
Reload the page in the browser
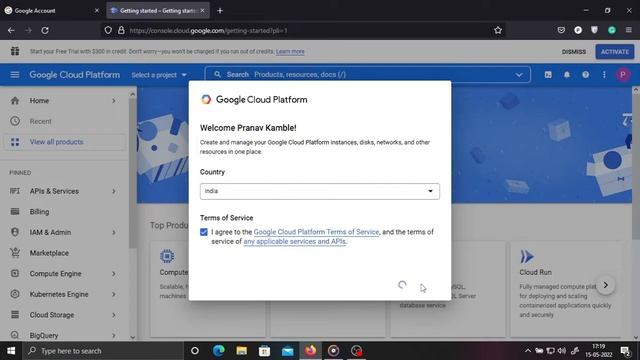[45, 30]
